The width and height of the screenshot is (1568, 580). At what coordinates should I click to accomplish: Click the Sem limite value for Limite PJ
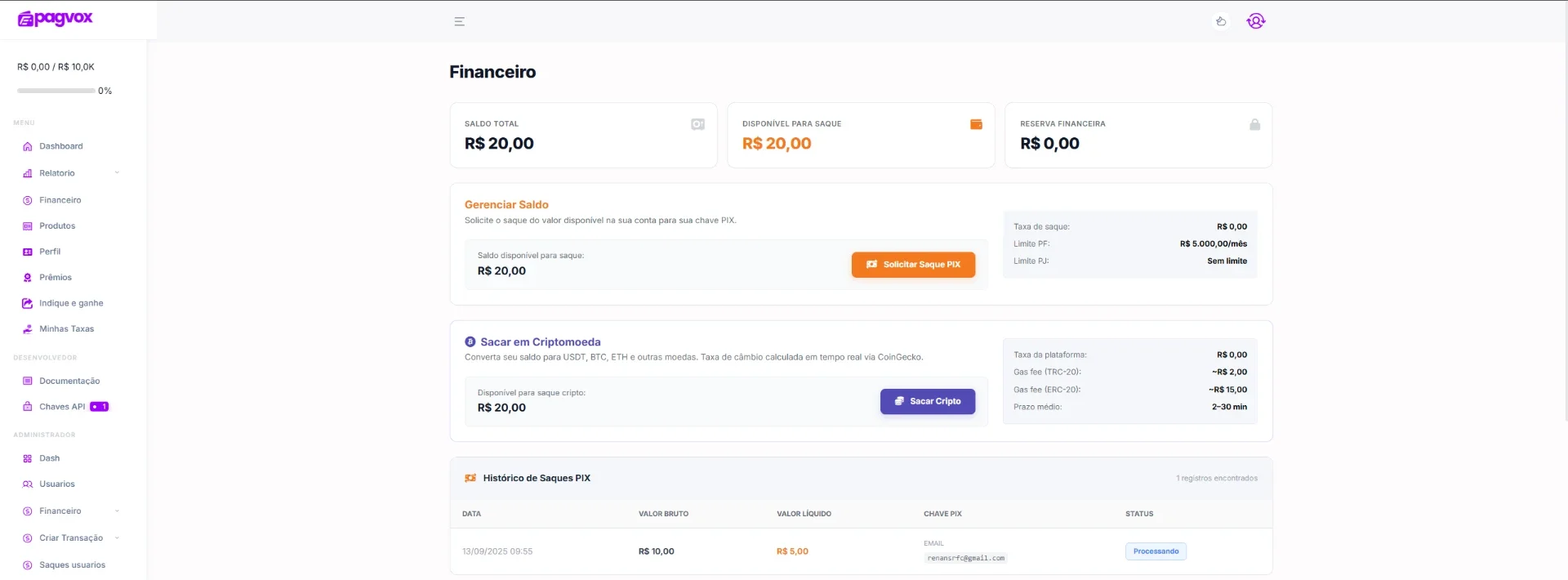point(1227,261)
